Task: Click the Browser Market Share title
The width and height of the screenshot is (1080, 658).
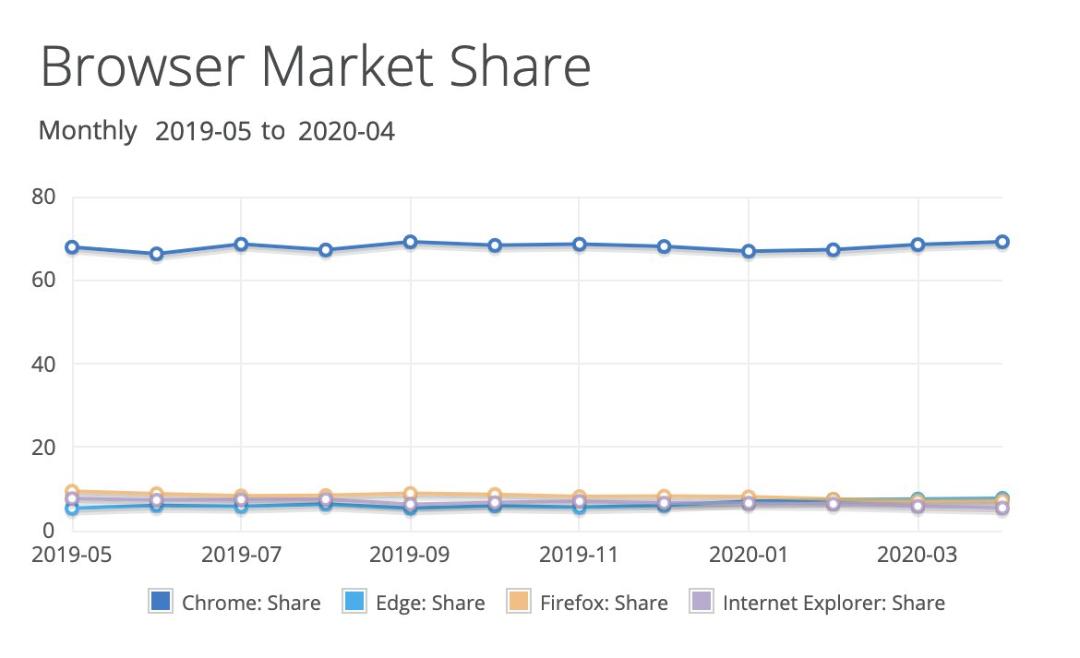Action: point(316,67)
